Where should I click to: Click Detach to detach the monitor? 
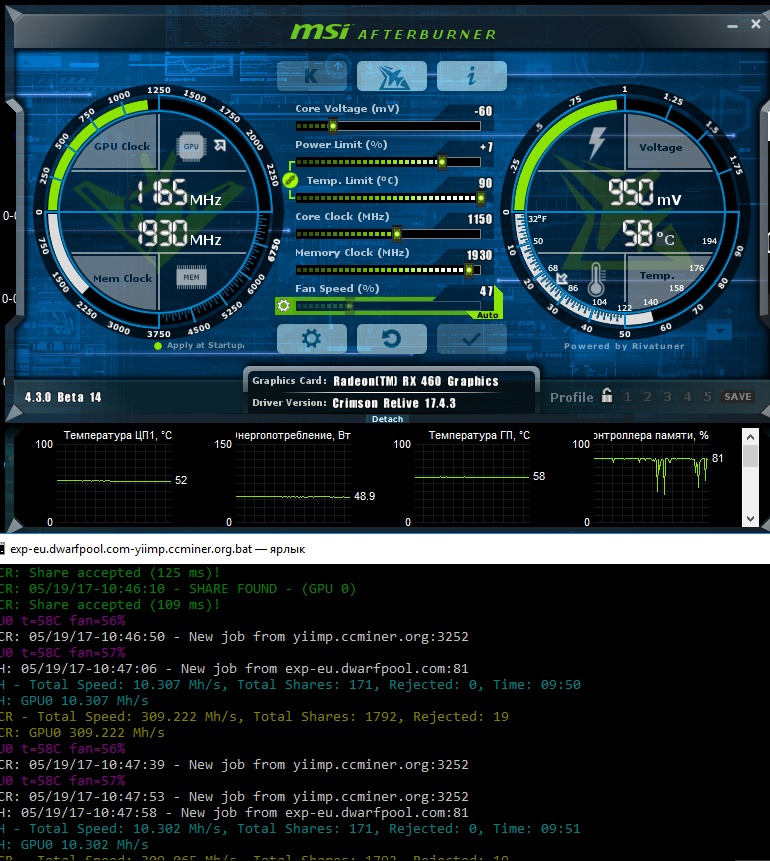point(387,419)
